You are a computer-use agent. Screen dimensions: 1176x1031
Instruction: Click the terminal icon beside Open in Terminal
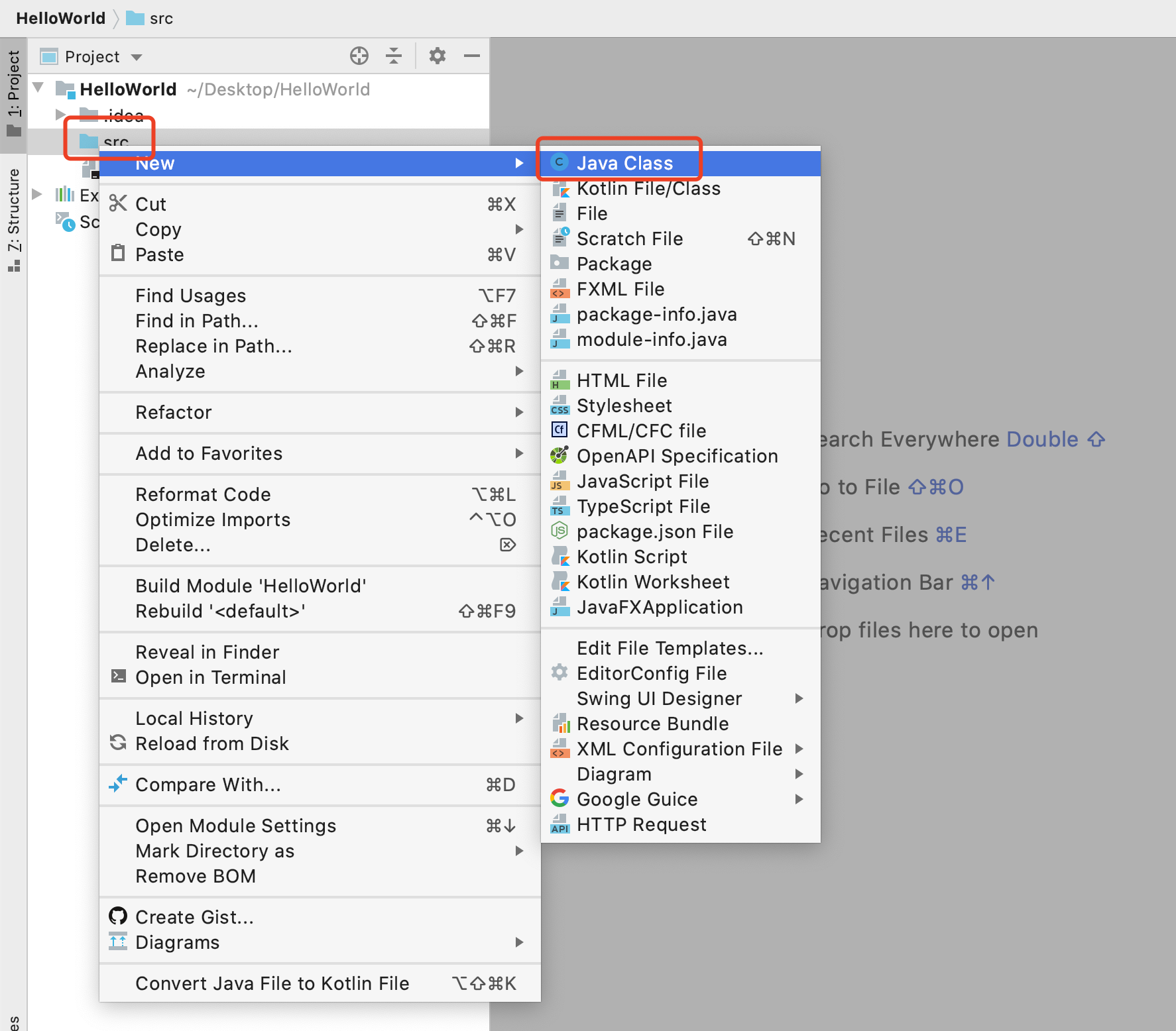click(118, 677)
